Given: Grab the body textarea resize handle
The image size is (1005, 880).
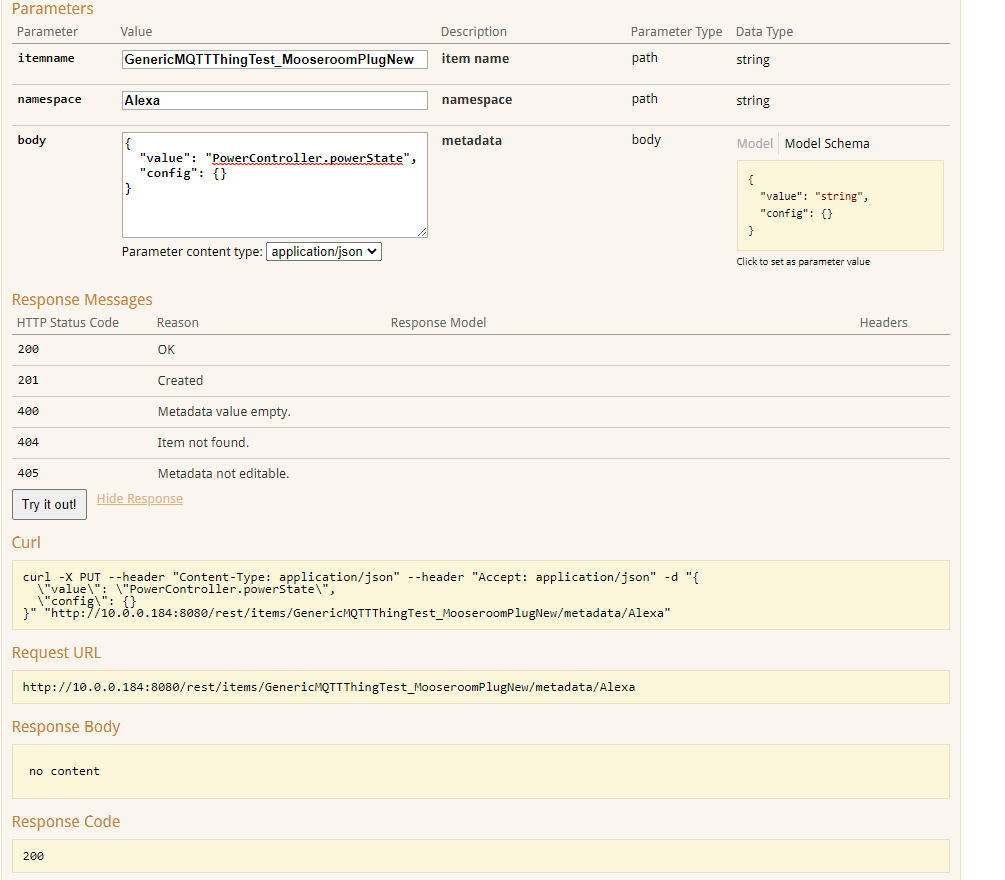Looking at the screenshot, I should pyautogui.click(x=422, y=232).
